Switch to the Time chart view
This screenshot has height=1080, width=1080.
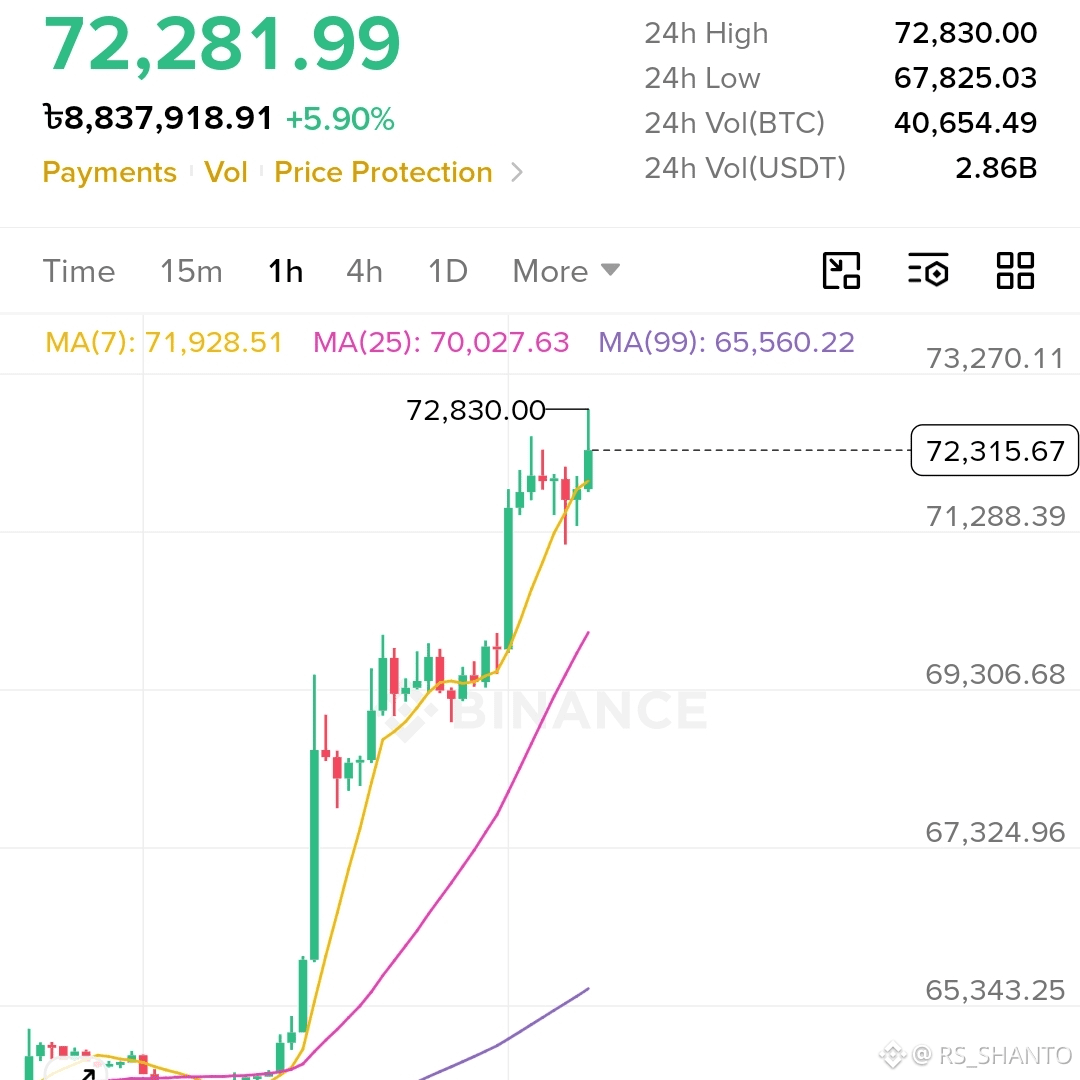click(x=79, y=271)
